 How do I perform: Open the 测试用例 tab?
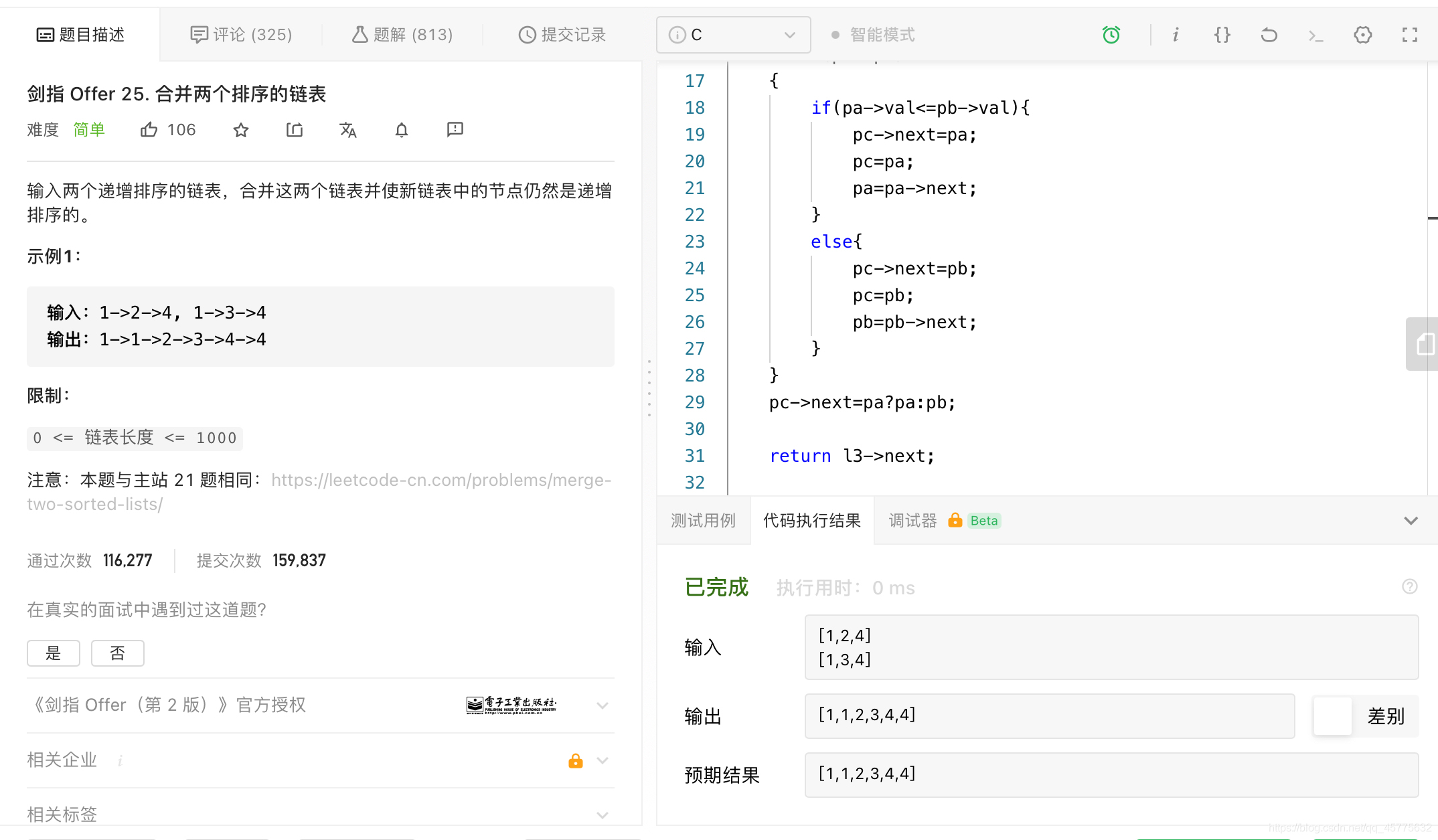(x=703, y=521)
